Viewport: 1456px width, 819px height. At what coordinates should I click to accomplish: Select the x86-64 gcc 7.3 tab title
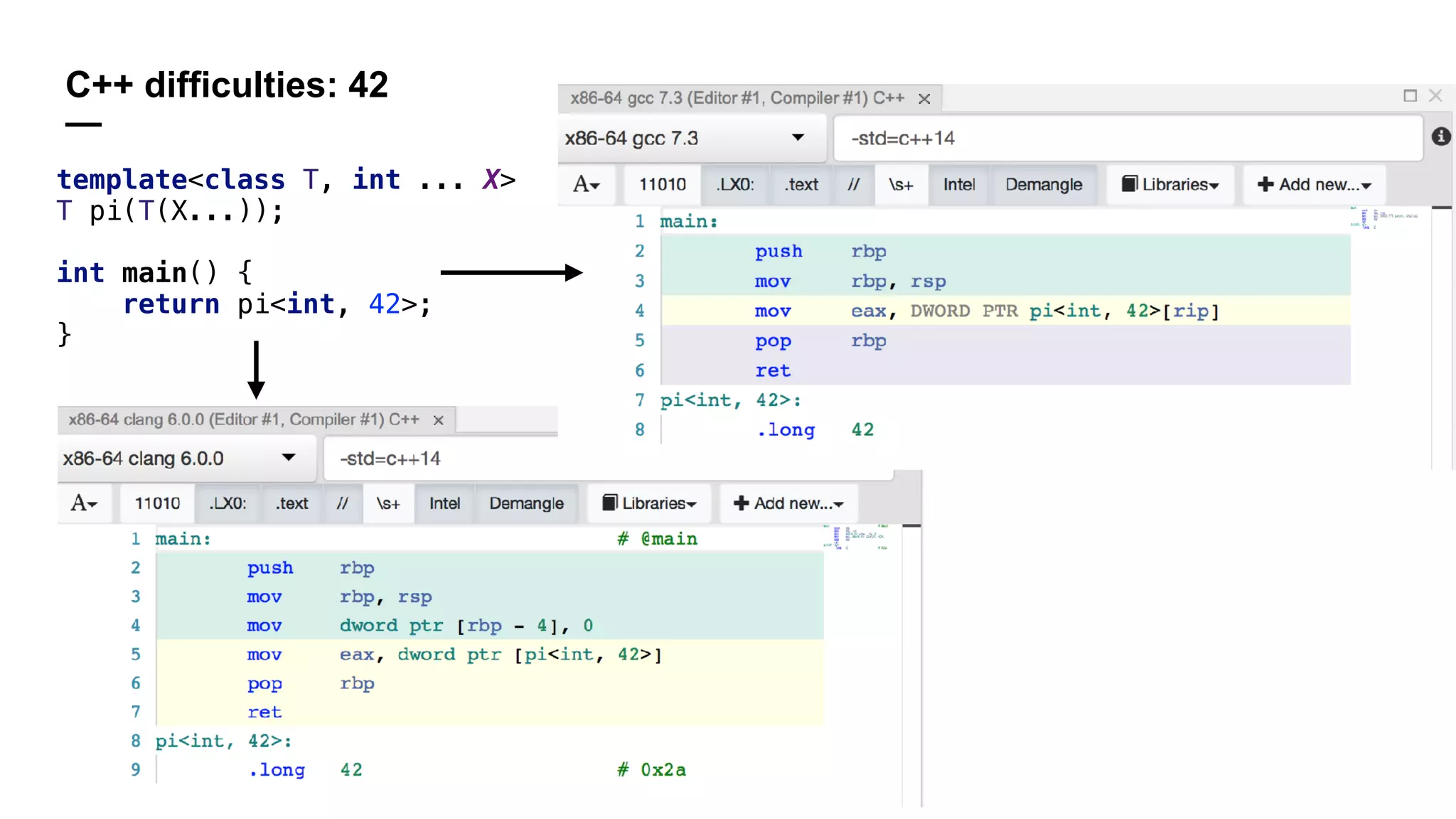coord(737,98)
